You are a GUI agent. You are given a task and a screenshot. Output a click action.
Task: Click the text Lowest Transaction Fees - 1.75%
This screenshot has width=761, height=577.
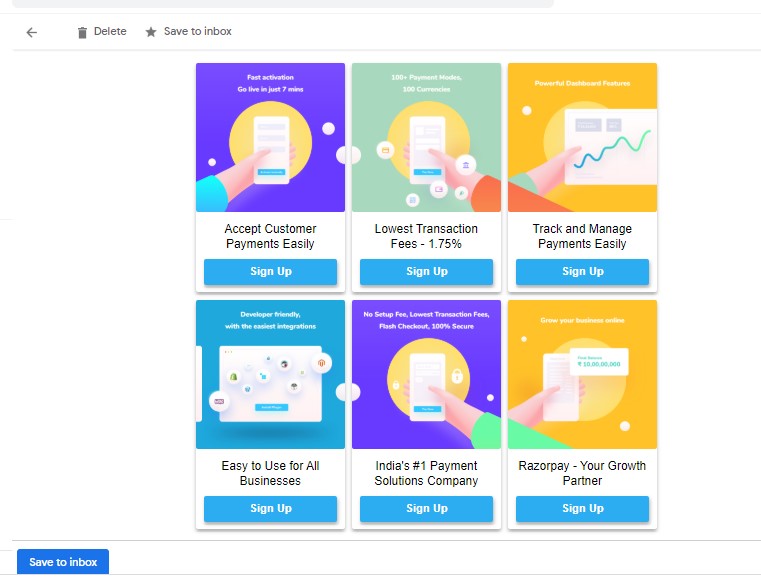click(426, 236)
